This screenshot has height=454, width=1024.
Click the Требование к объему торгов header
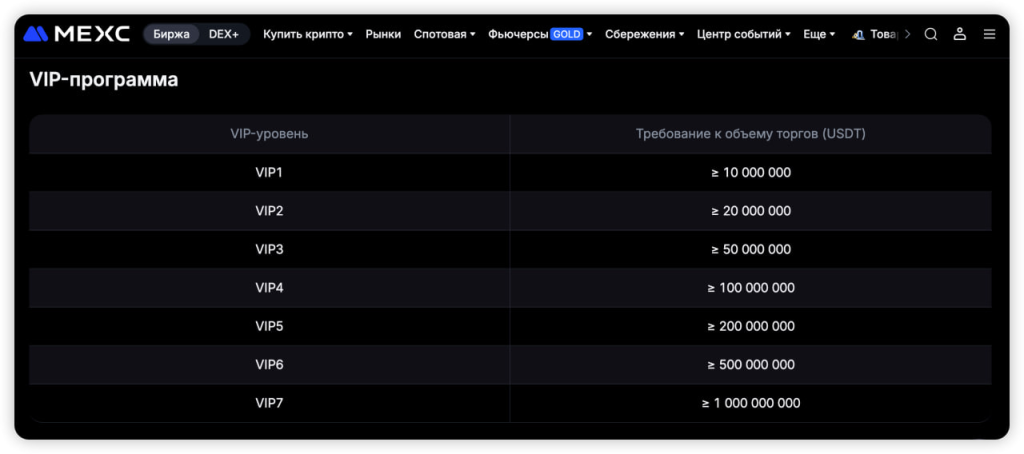coord(750,134)
